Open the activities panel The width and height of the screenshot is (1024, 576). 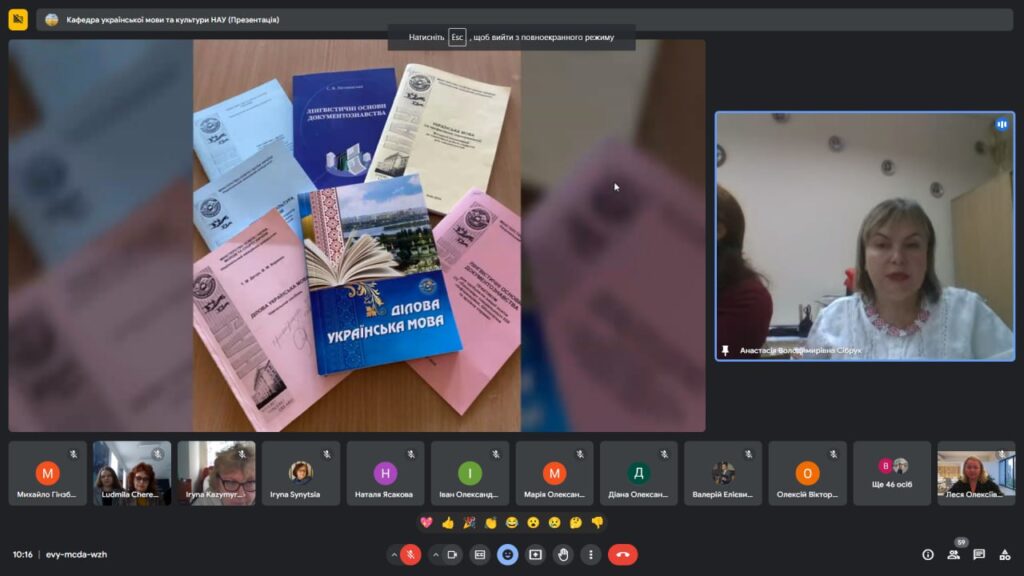click(1005, 554)
